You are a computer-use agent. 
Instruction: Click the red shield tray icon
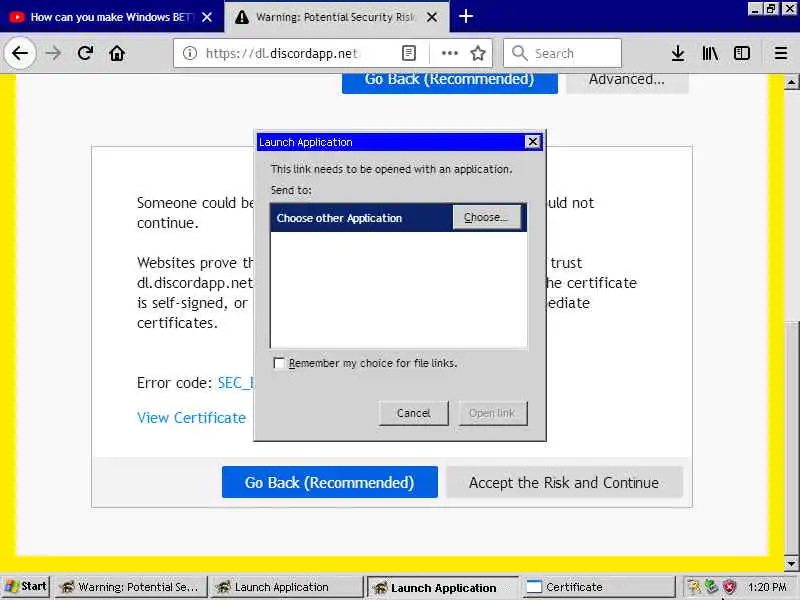click(730, 587)
